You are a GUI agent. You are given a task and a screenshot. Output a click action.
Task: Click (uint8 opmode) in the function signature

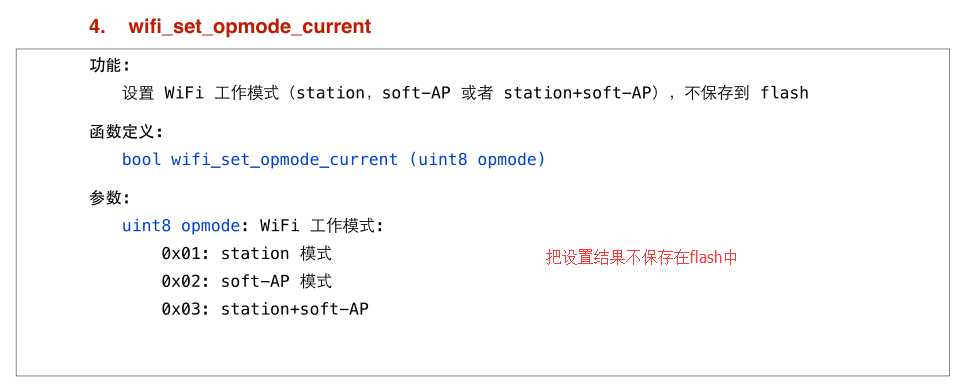pyautogui.click(x=477, y=160)
